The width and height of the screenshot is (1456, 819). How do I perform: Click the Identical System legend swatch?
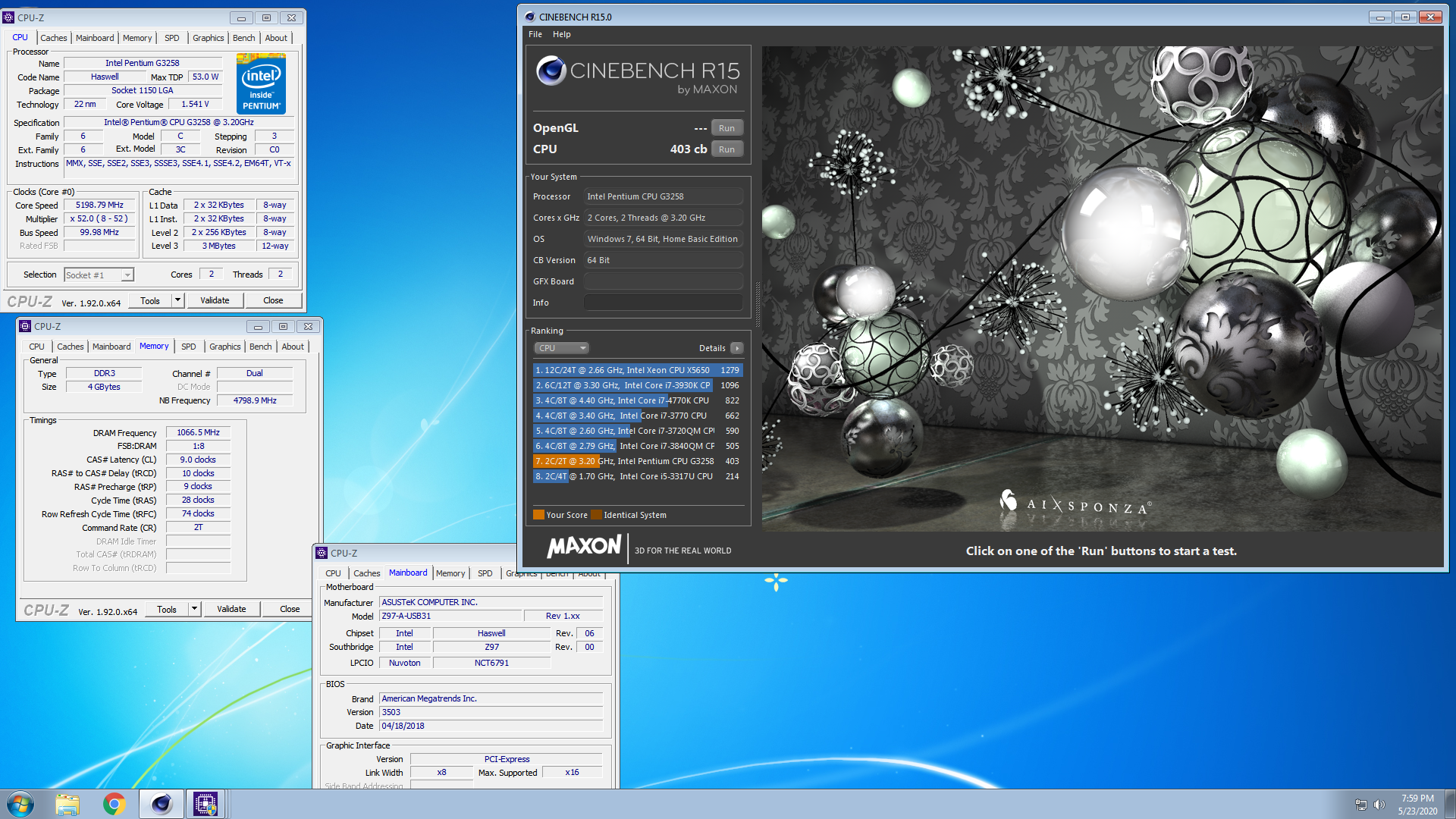[x=596, y=515]
